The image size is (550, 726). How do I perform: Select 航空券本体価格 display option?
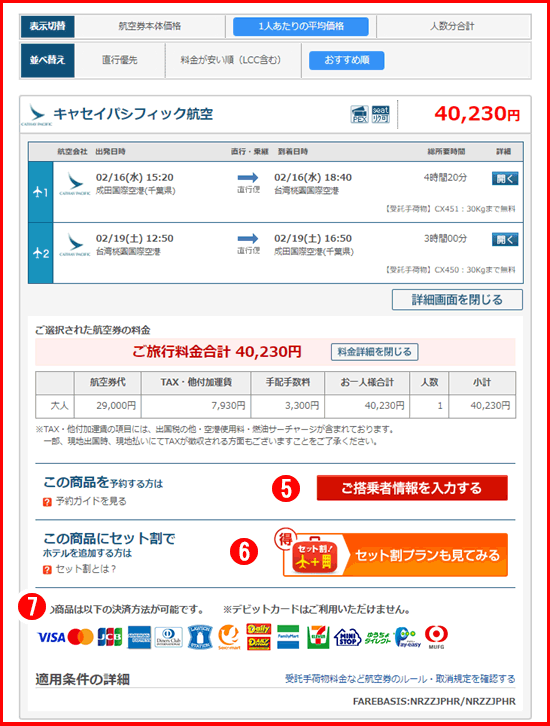tap(150, 26)
